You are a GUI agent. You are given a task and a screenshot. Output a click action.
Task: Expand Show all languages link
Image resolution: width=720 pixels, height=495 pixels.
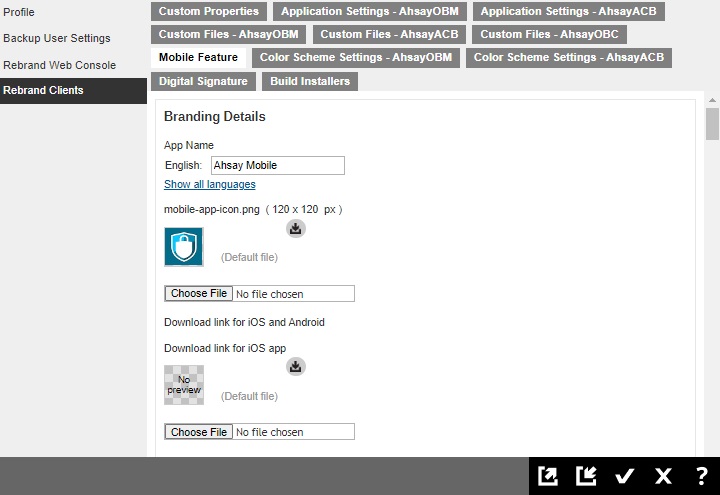(x=209, y=185)
